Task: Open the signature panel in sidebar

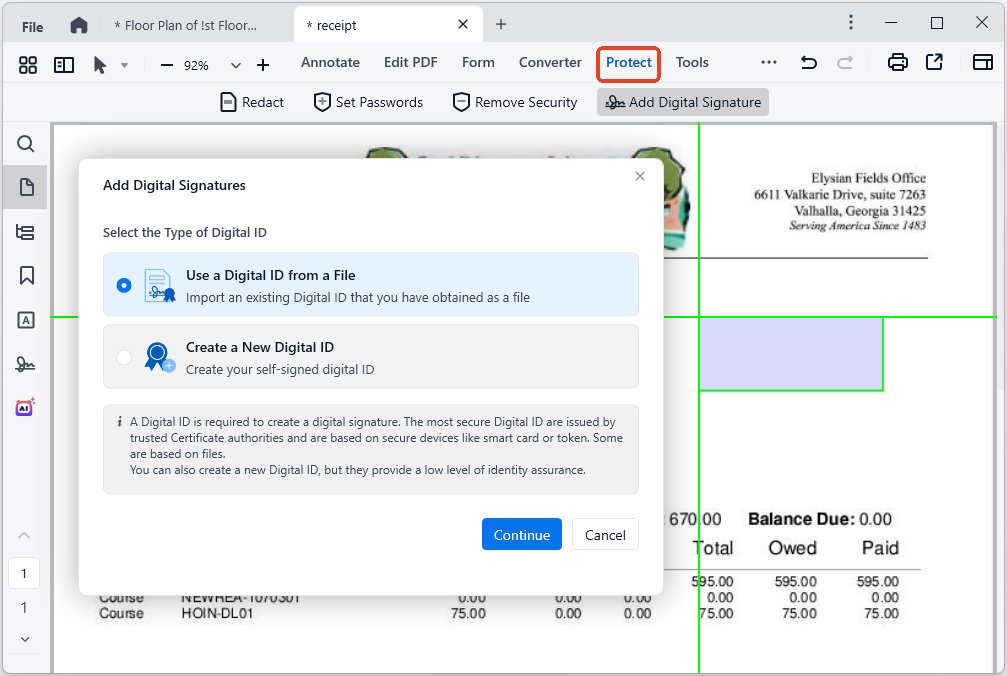Action: (26, 364)
